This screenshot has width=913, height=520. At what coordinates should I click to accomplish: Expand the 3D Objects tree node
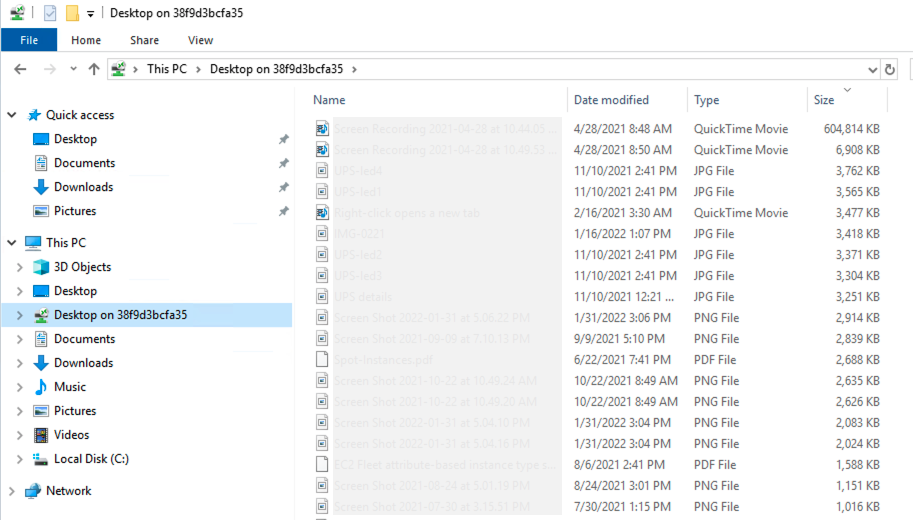click(x=19, y=267)
